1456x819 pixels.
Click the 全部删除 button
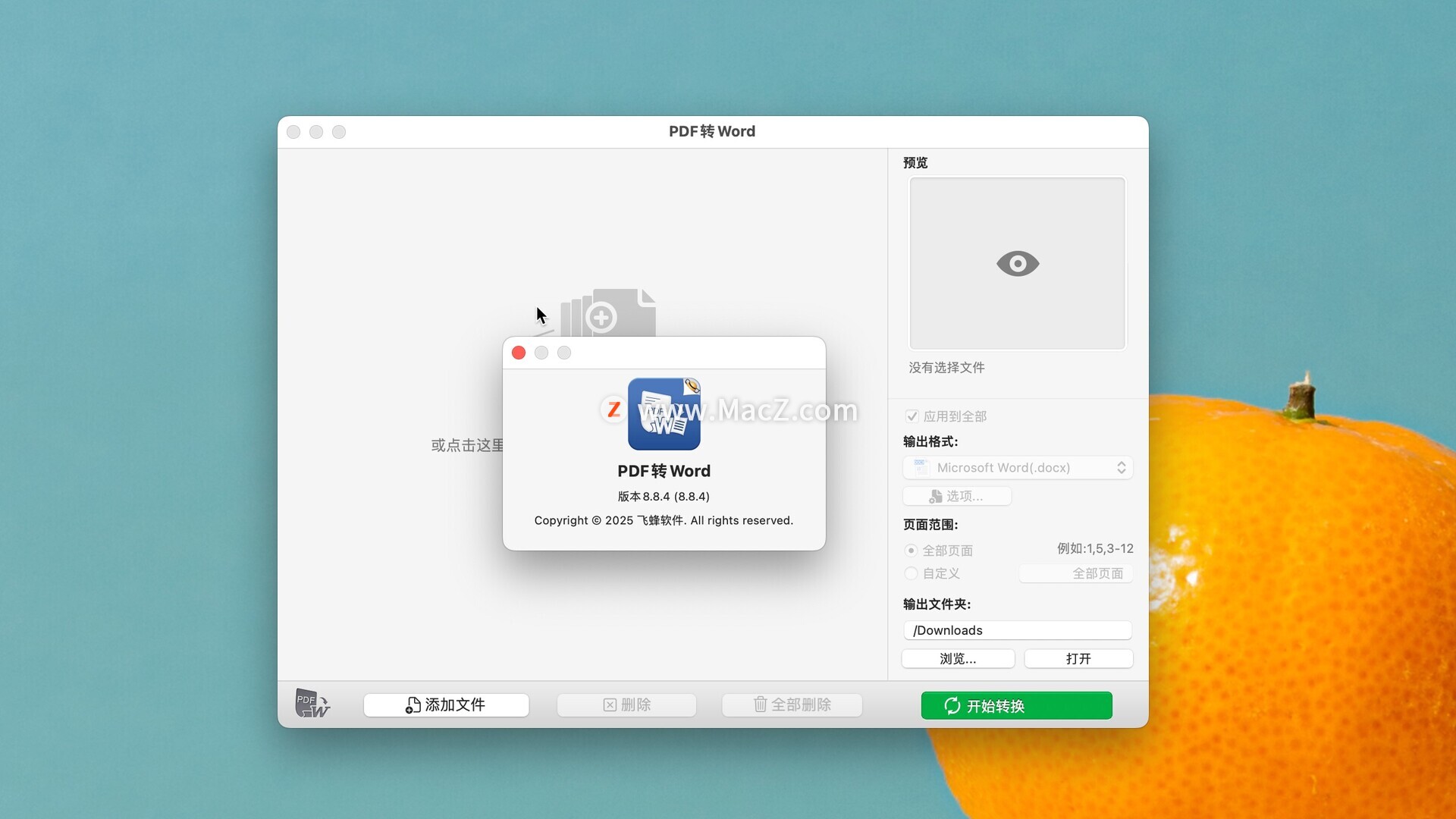click(x=792, y=705)
